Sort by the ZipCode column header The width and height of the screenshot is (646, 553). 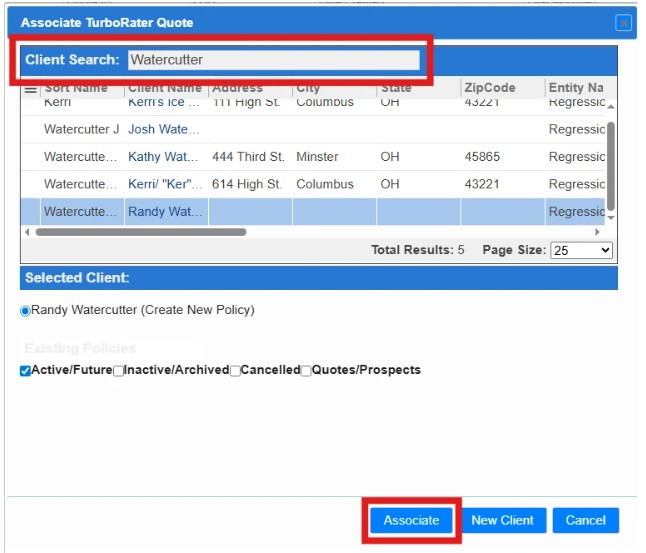pos(489,88)
